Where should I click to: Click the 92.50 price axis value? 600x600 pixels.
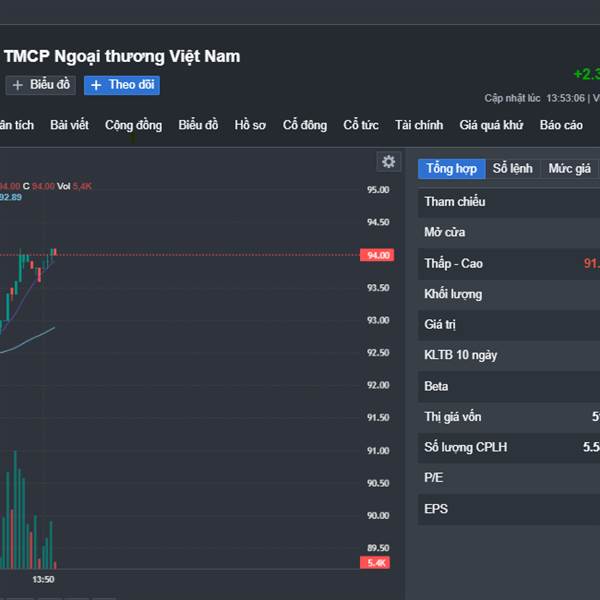point(378,352)
